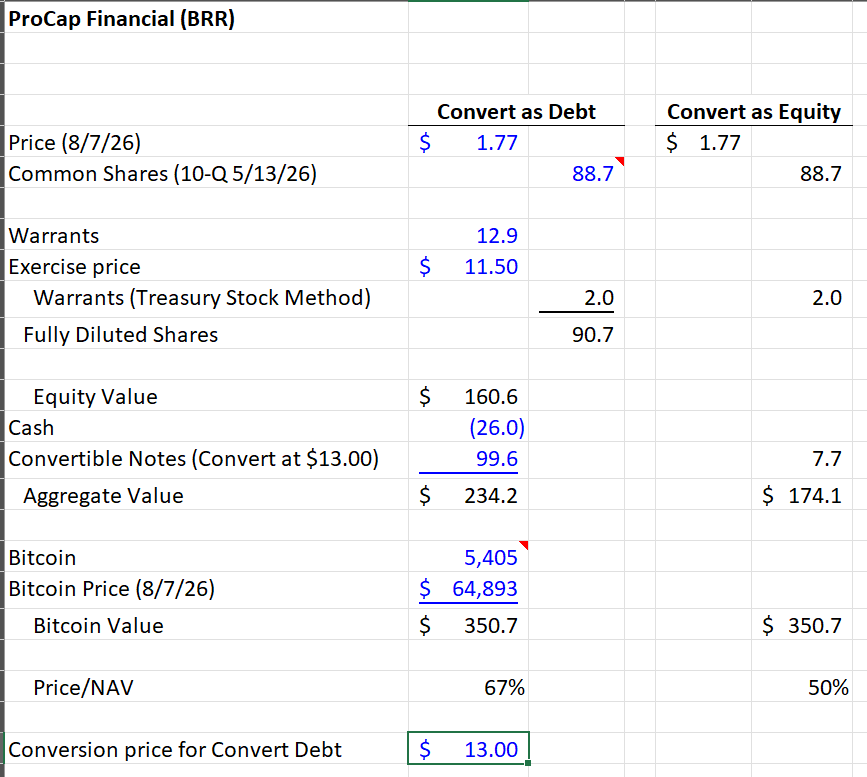Select the 174.1 aggregate value under Convert as Equity
Image resolution: width=867 pixels, height=777 pixels.
point(802,496)
